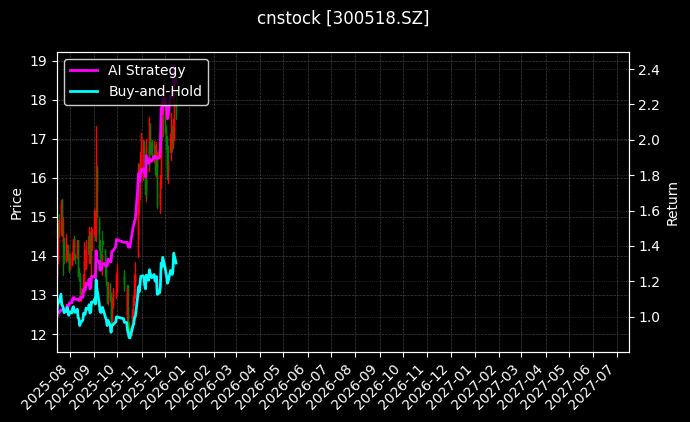Screen dimensions: 690x422
Task: Click the price tick value 17
Action: [x=38, y=139]
